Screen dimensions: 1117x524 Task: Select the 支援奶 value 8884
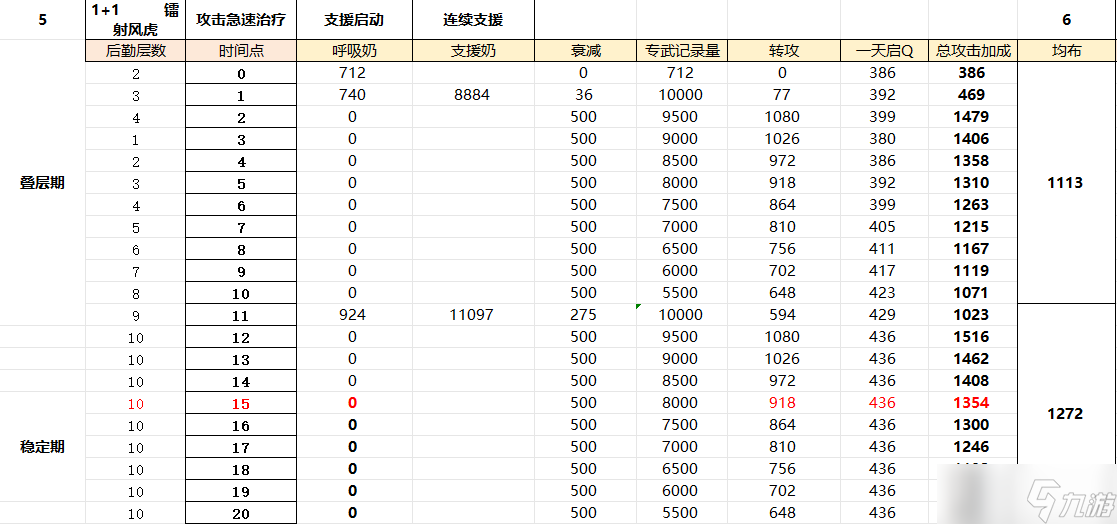[472, 95]
